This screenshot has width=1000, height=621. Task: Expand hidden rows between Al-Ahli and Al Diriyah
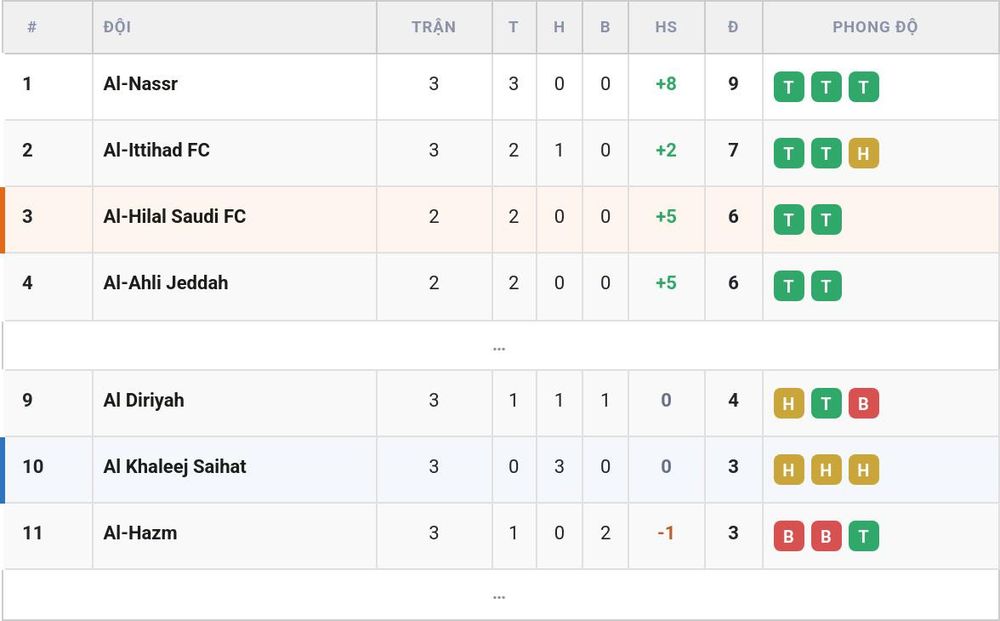(499, 348)
